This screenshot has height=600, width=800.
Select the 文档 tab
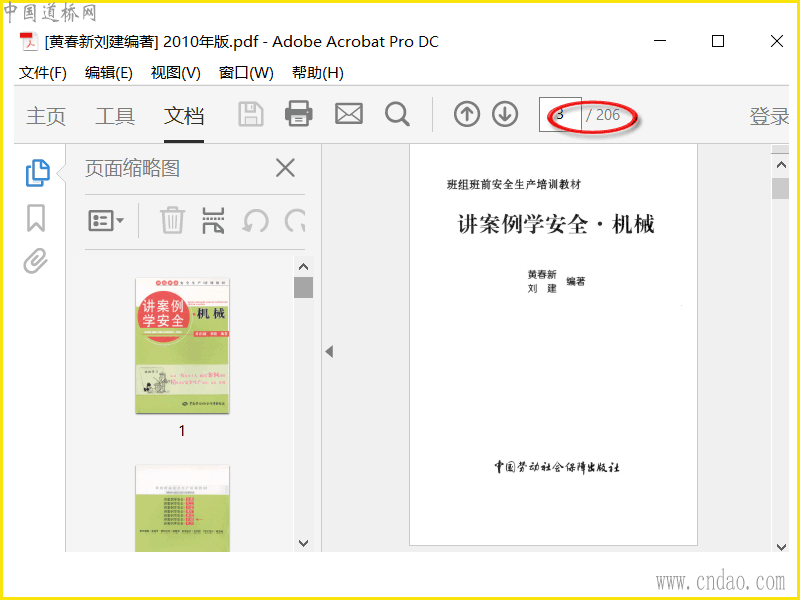[x=184, y=116]
